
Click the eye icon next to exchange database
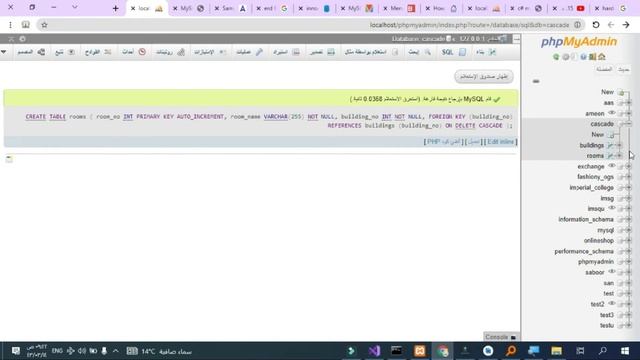pos(611,166)
